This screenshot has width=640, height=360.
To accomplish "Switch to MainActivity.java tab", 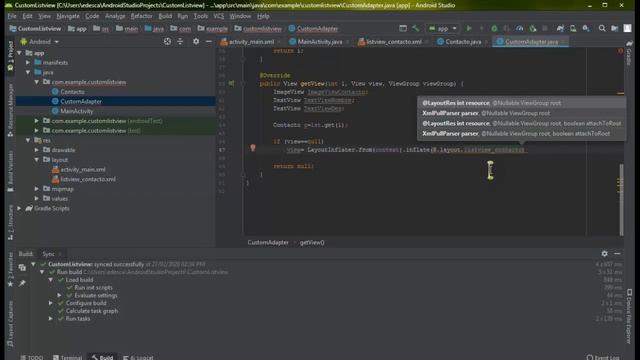I will (x=319, y=42).
